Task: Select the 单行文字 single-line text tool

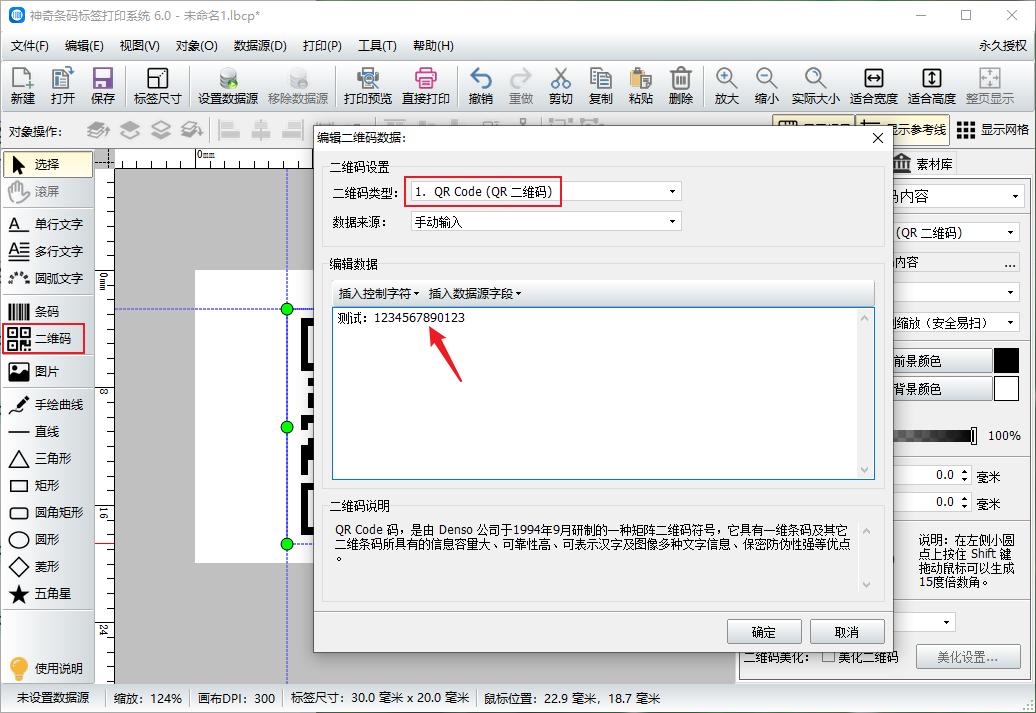Action: click(x=48, y=225)
